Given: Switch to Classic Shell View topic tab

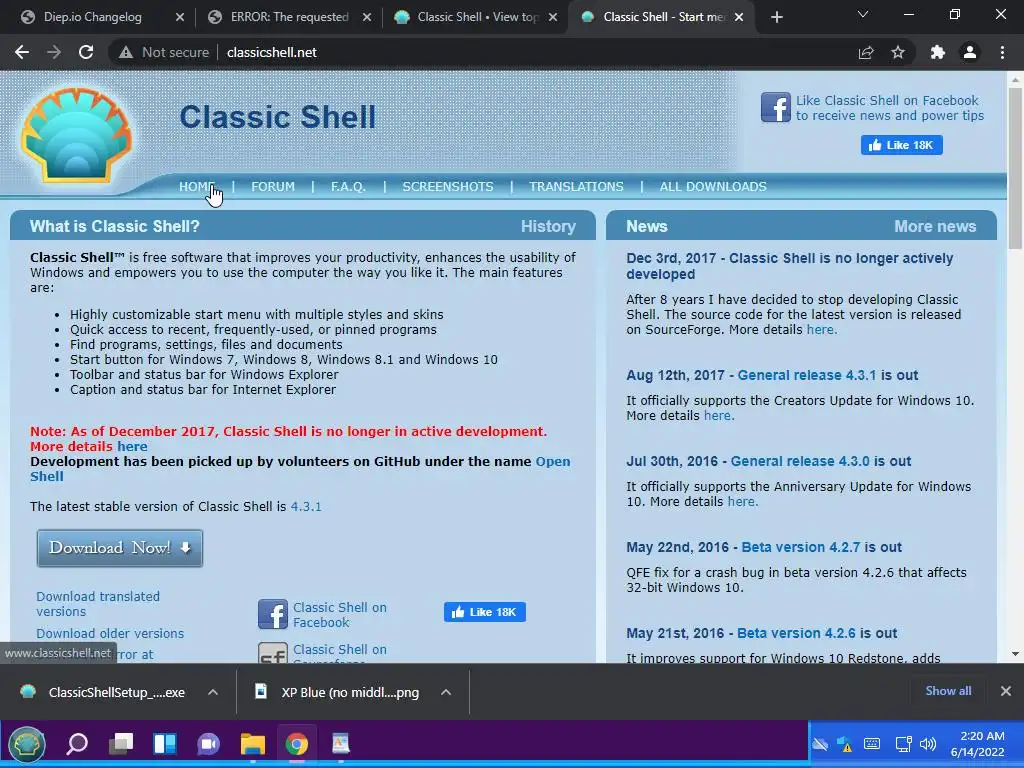Looking at the screenshot, I should click(477, 17).
